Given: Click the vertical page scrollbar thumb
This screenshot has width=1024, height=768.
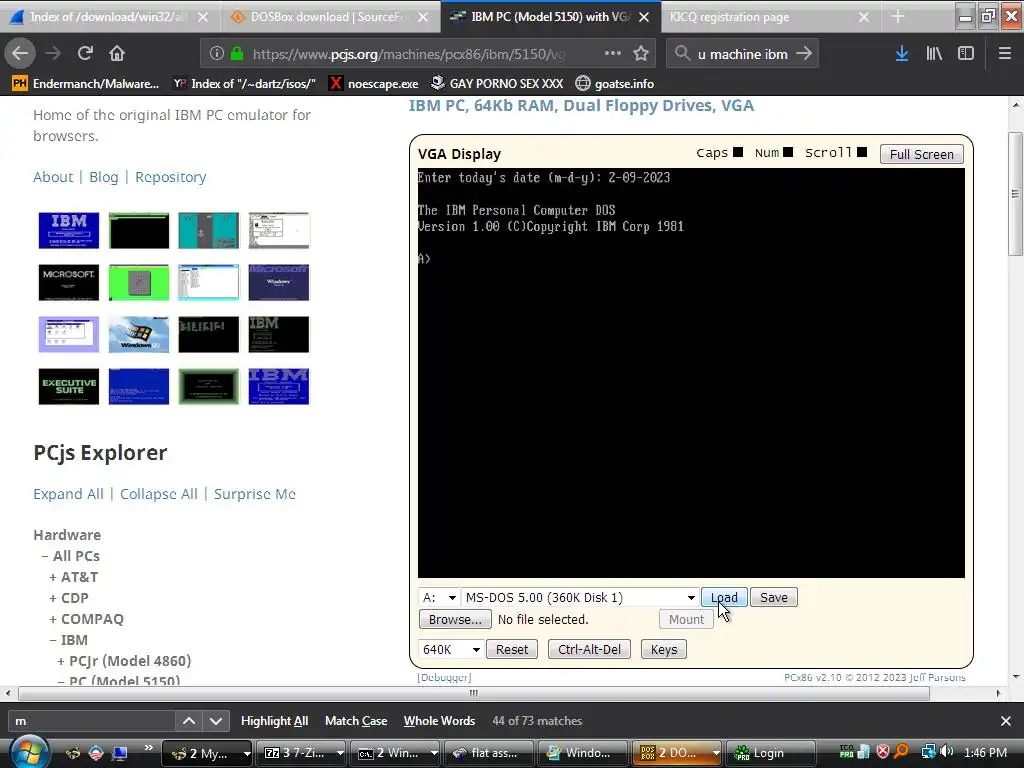Looking at the screenshot, I should (x=1014, y=193).
